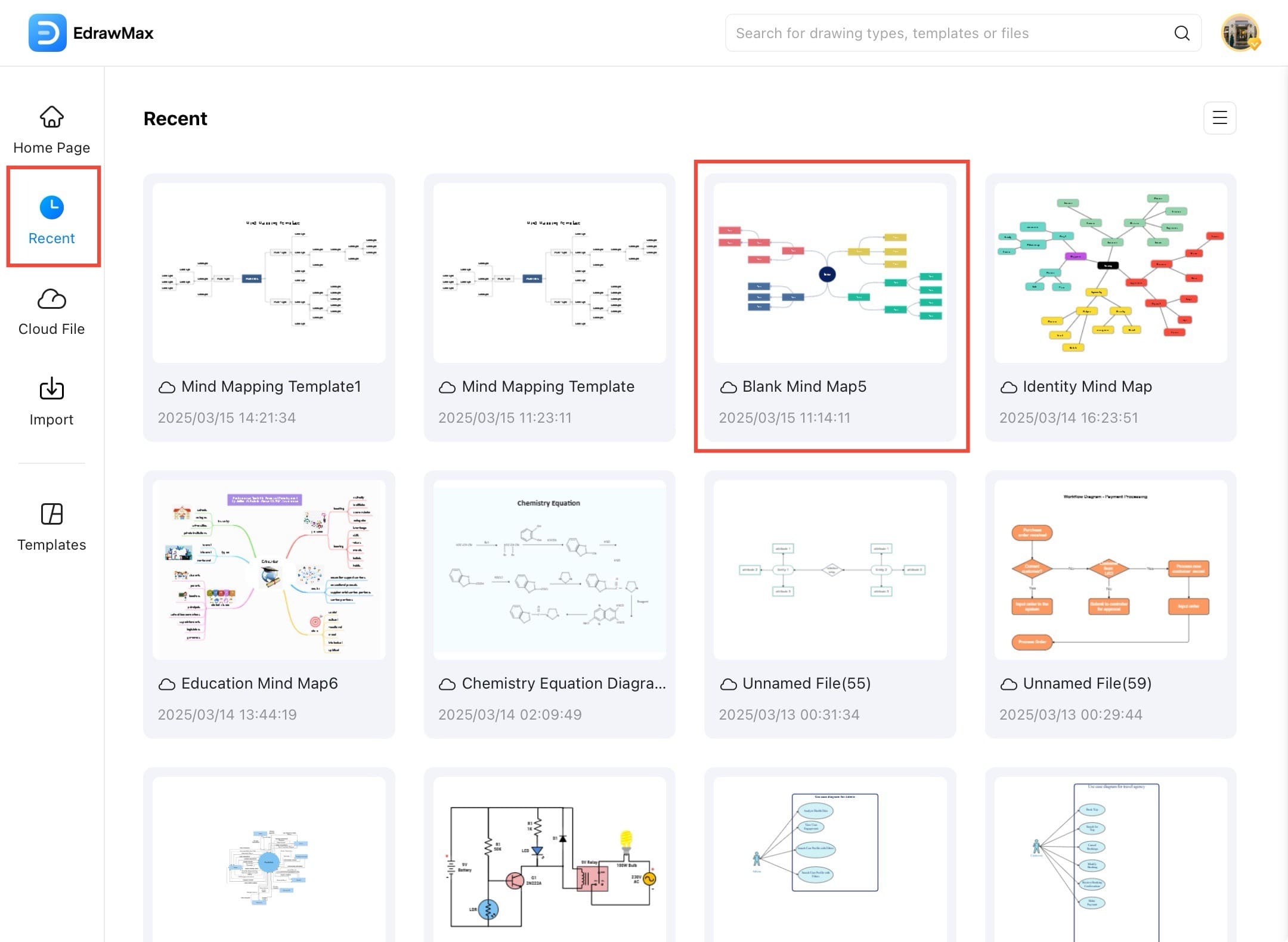Select the Import icon in the sidebar
This screenshot has width=1288, height=942.
coord(51,389)
